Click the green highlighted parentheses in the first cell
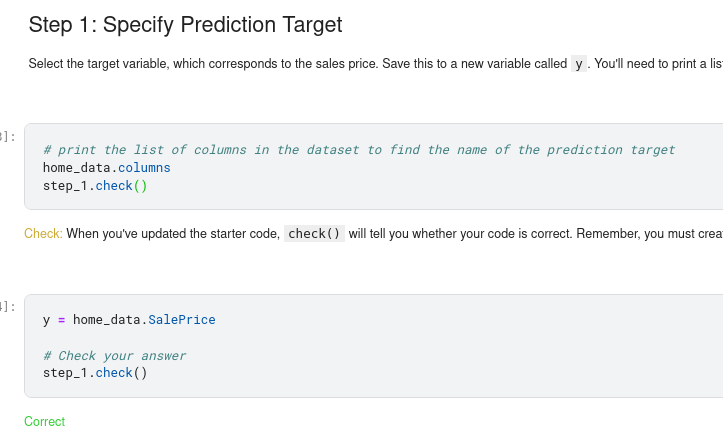The height and width of the screenshot is (432, 723). (x=140, y=186)
